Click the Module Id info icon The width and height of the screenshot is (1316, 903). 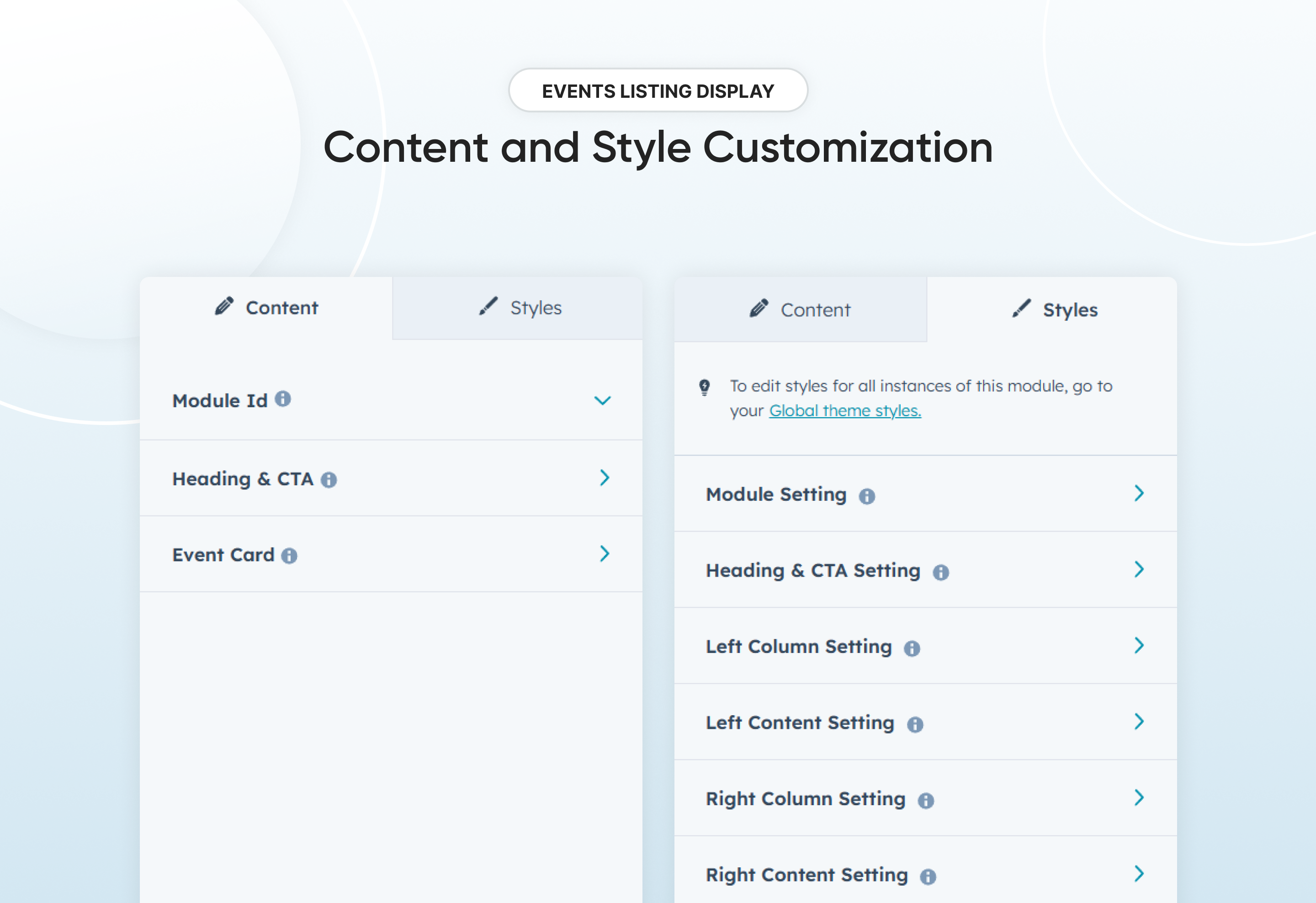(283, 399)
